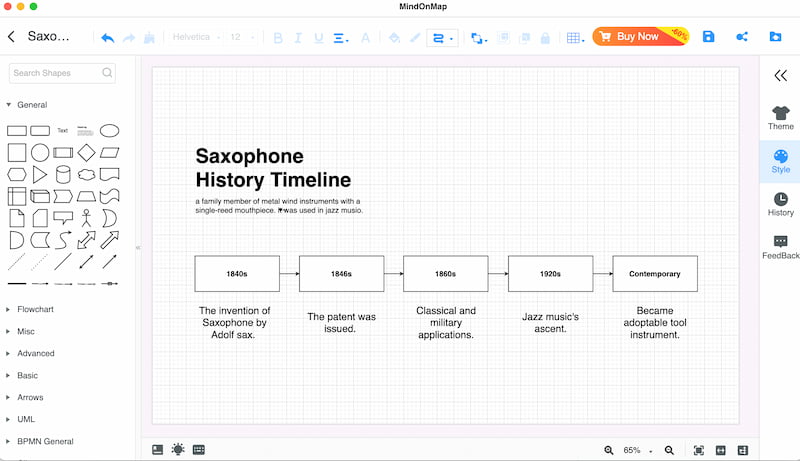Select the ellipse shape
800x461 pixels.
pyautogui.click(x=109, y=131)
